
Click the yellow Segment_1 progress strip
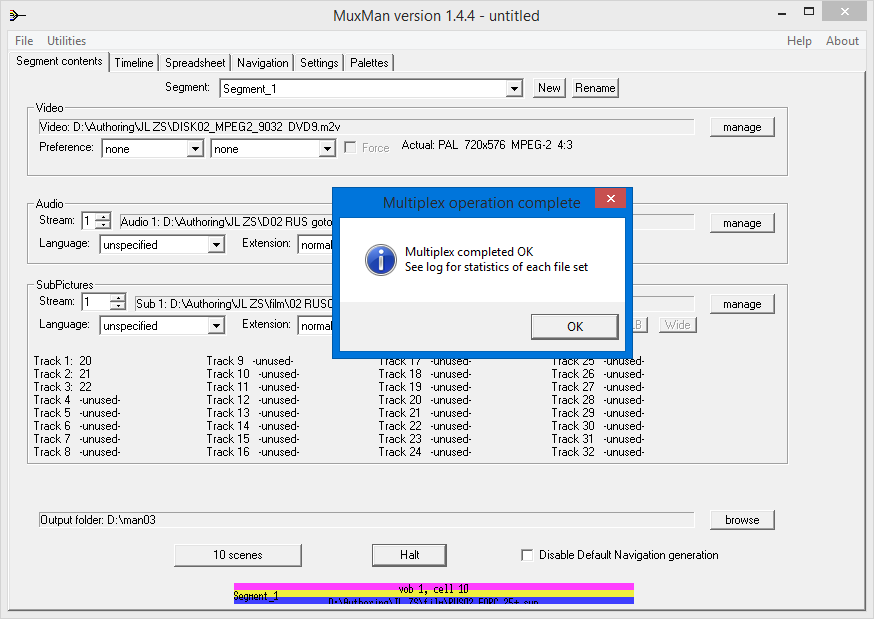pyautogui.click(x=434, y=594)
